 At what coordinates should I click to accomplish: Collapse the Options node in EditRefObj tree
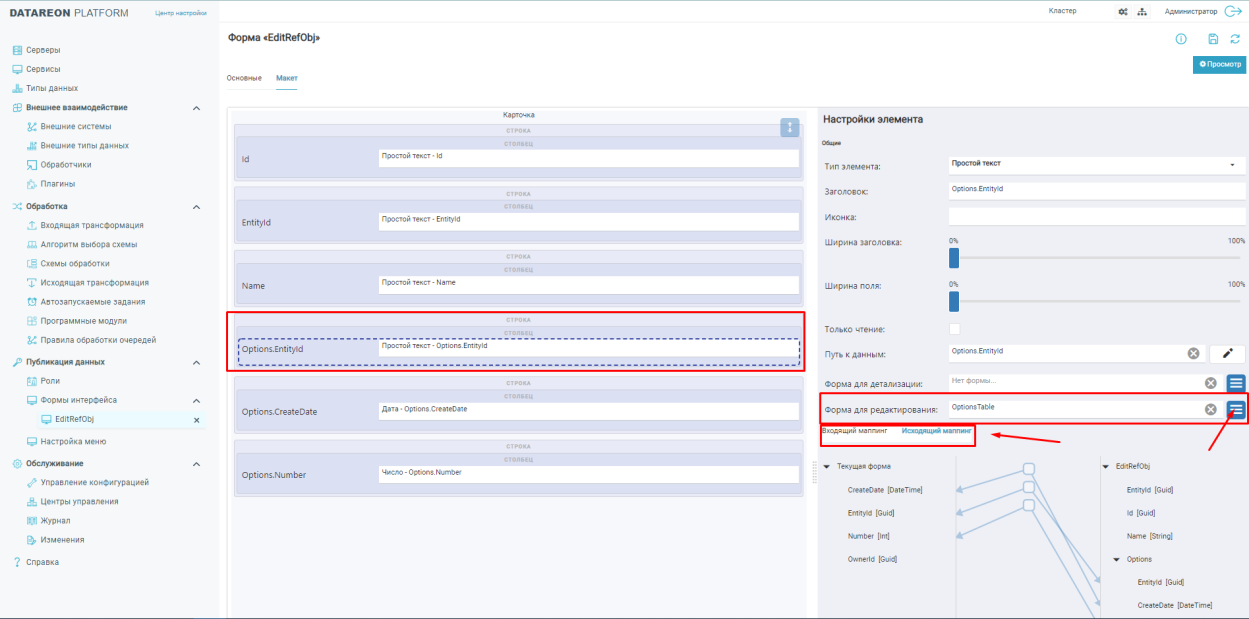(x=1116, y=559)
